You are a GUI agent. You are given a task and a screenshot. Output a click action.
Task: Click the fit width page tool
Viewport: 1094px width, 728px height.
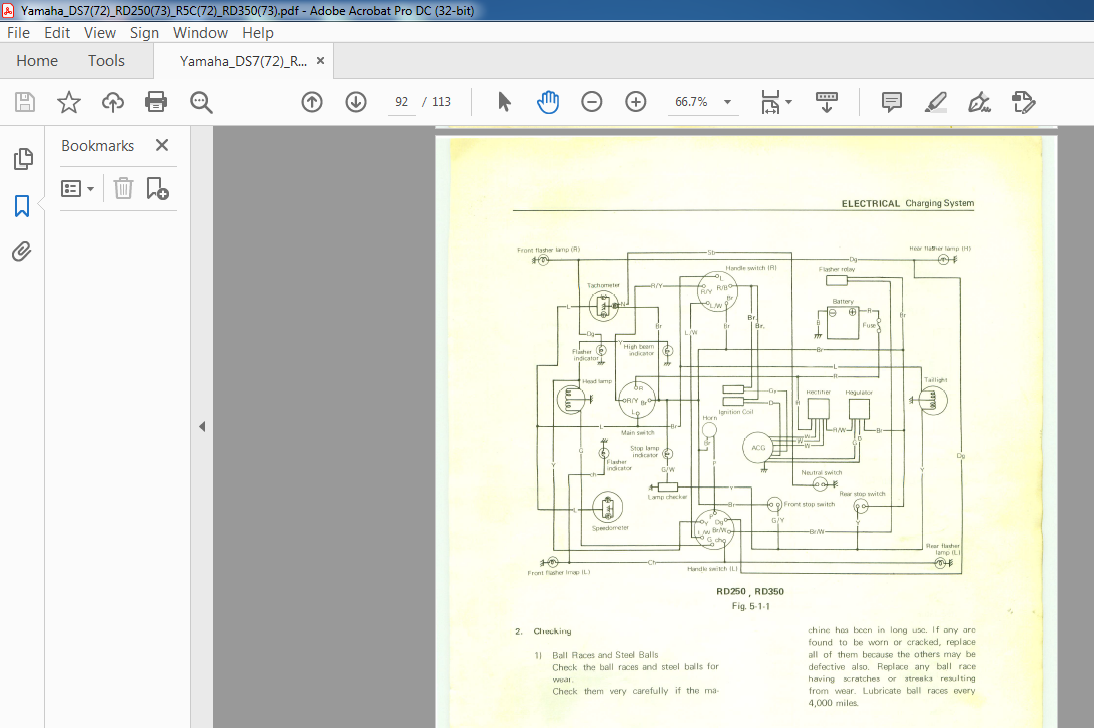pos(770,102)
